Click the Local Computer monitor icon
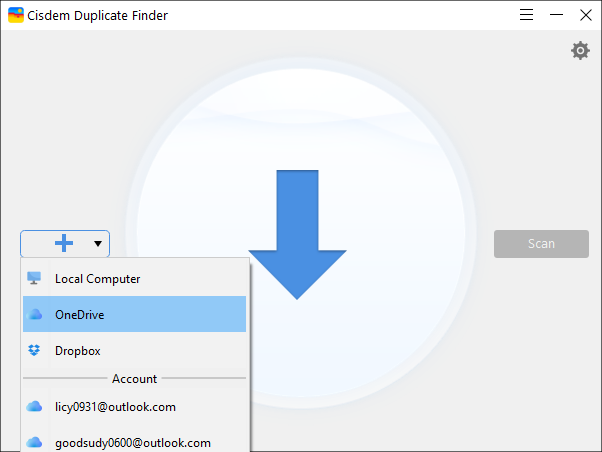602x452 pixels. coord(34,278)
